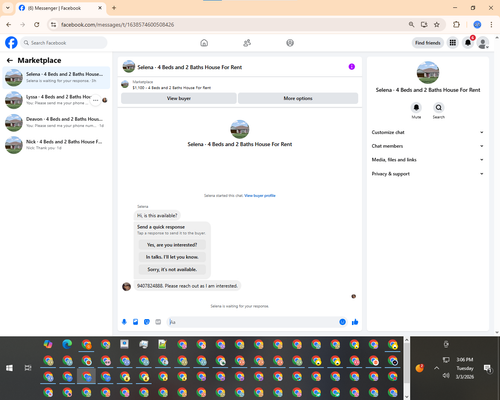
Task: Go back in the browser
Action: [9, 24]
